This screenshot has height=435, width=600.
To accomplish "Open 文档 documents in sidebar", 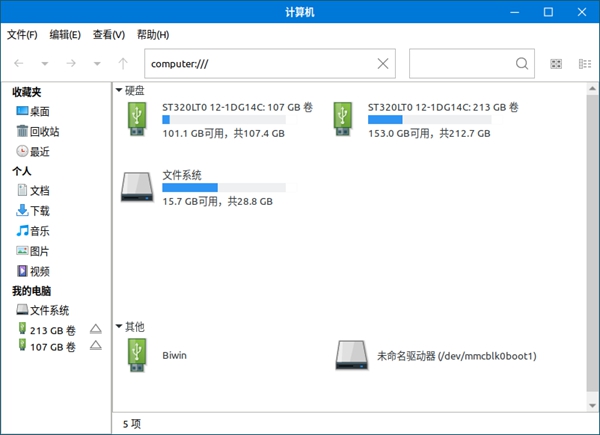I will tap(33, 190).
